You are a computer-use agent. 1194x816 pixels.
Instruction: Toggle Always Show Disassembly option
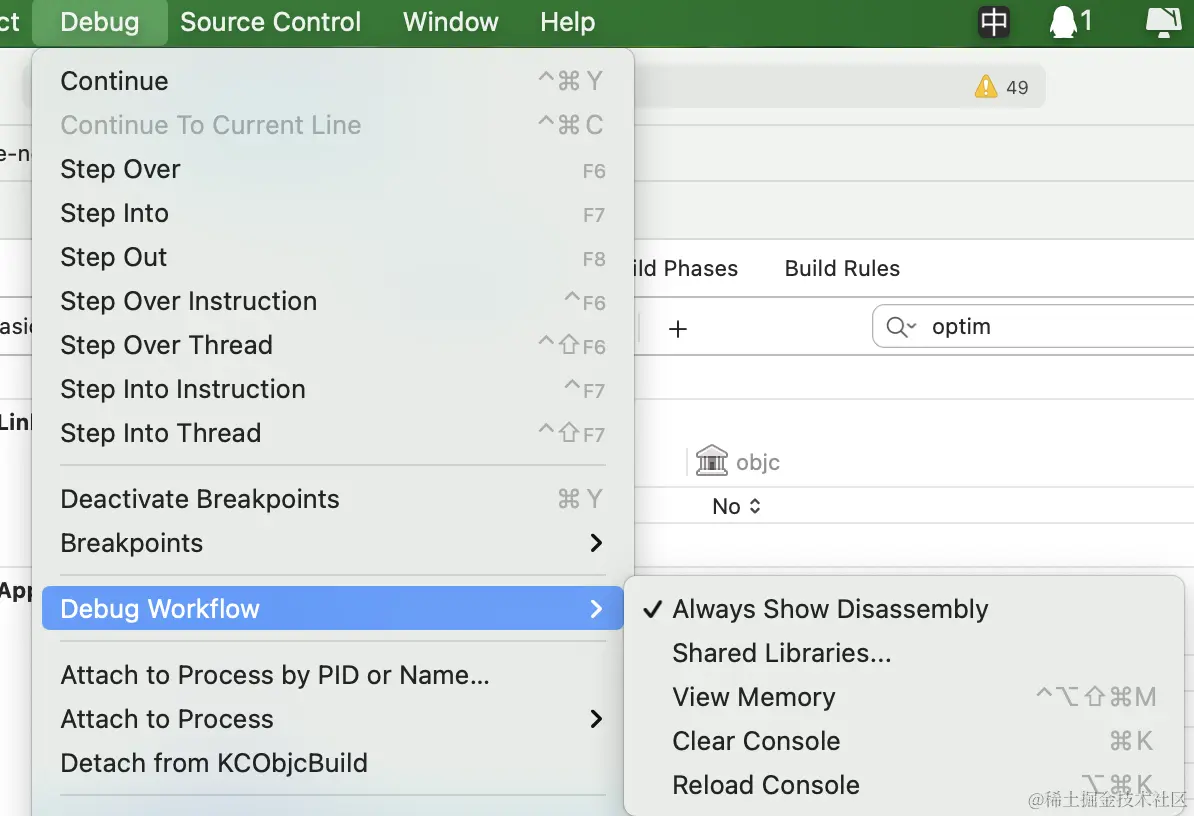click(830, 609)
